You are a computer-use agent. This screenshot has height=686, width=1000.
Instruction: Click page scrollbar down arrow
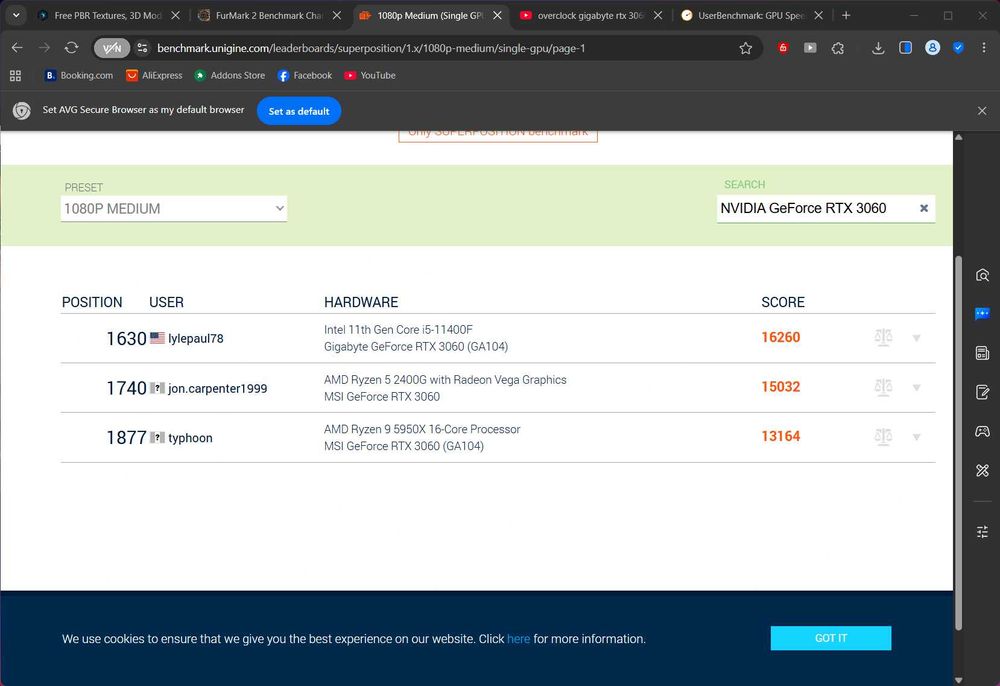coord(958,680)
